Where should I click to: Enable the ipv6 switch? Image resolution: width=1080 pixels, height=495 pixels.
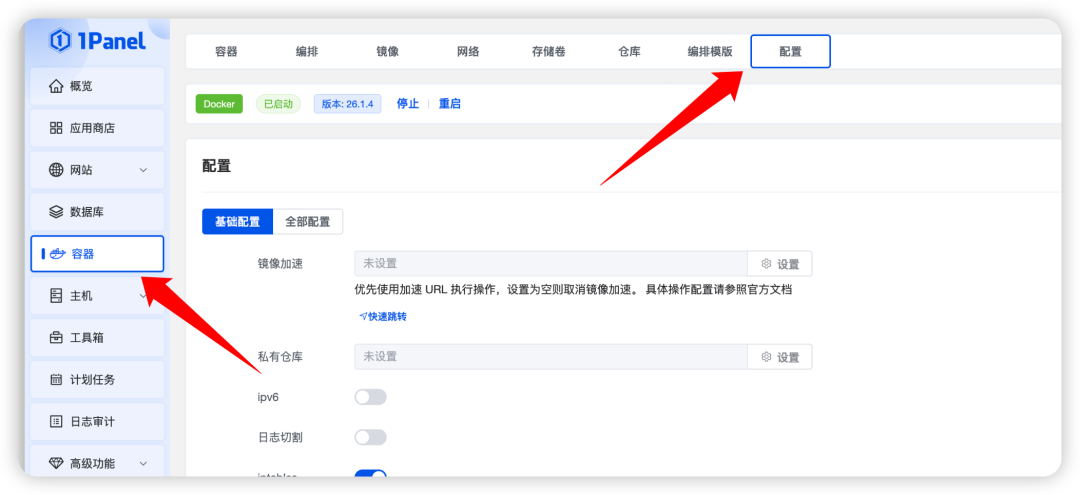(x=371, y=397)
